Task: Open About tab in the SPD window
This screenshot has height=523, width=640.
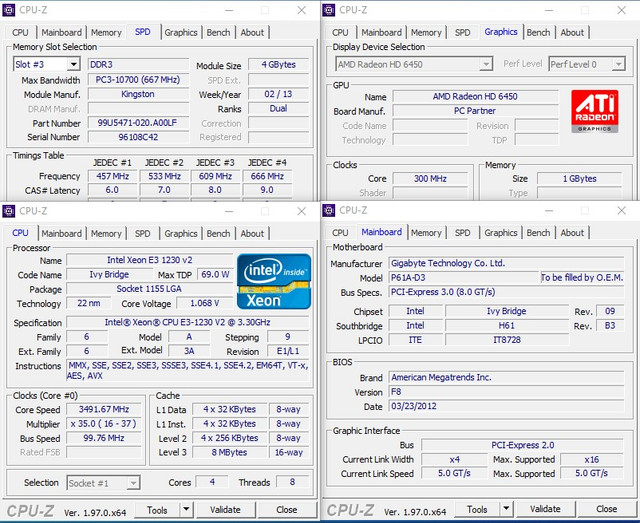Action: [x=252, y=32]
